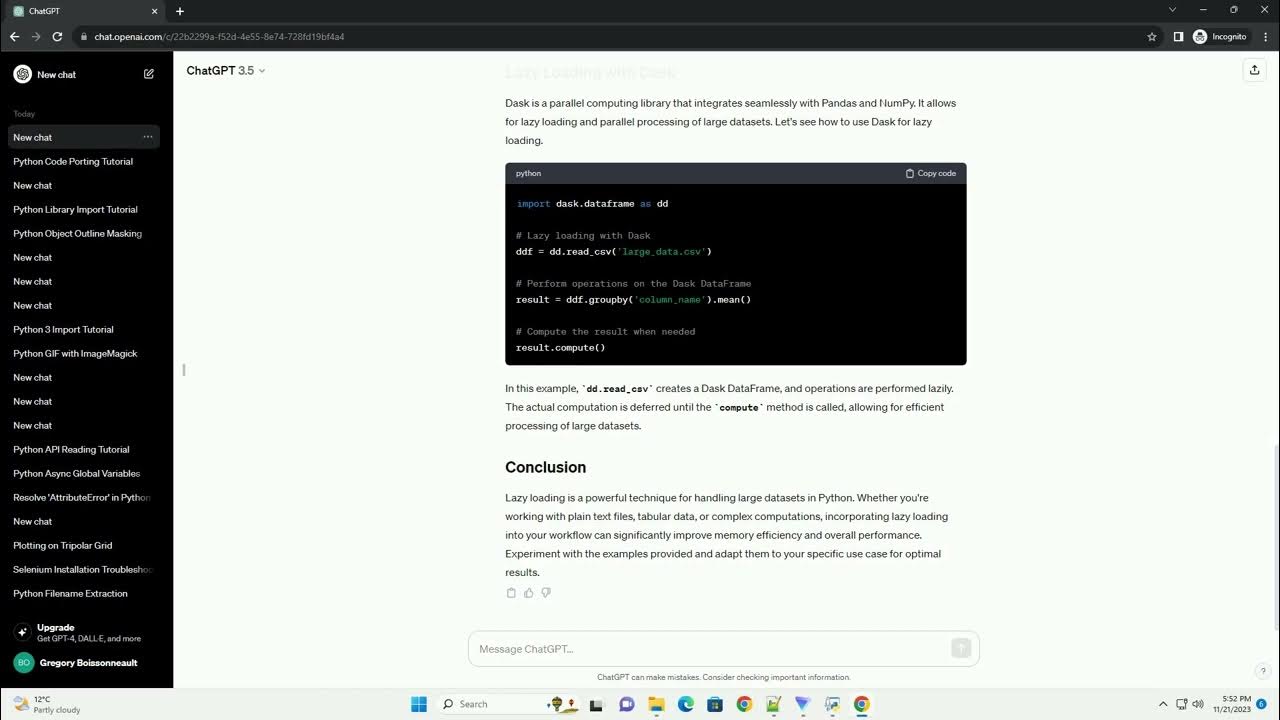
Task: Click the browser back arrow
Action: pos(14,36)
